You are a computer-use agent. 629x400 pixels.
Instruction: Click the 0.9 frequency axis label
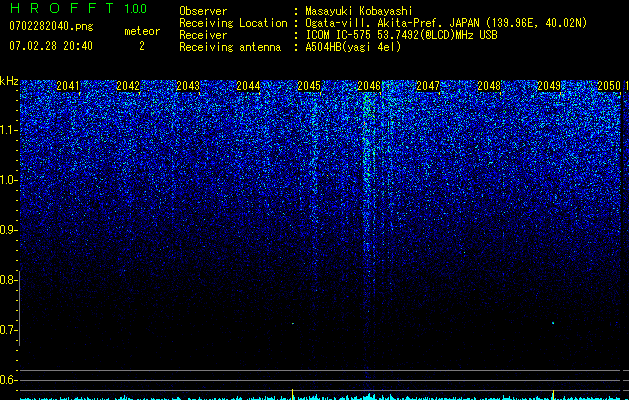pyautogui.click(x=8, y=230)
